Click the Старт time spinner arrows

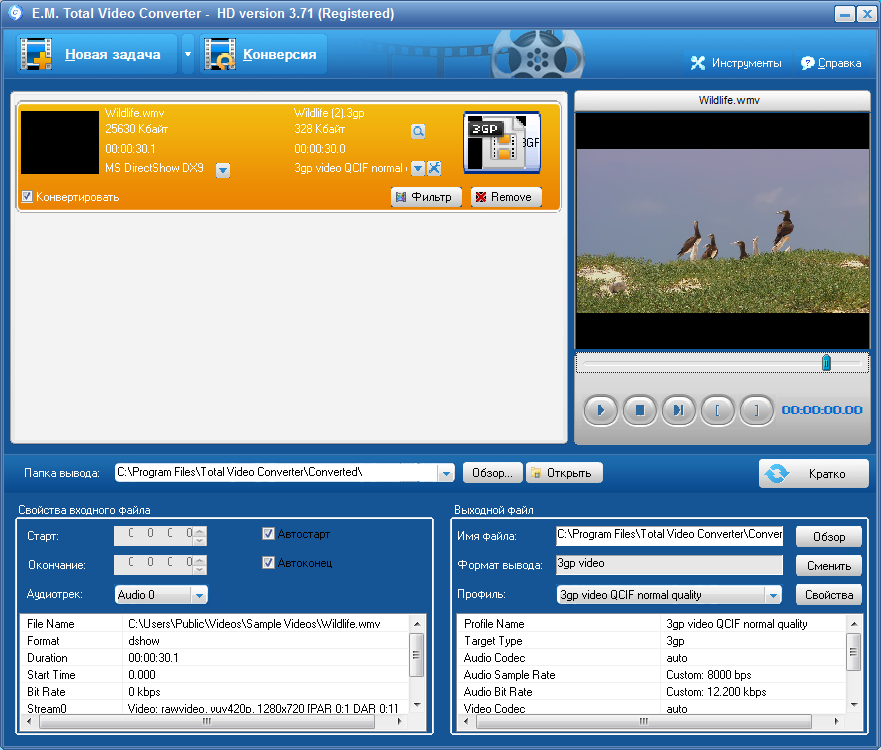(x=200, y=535)
